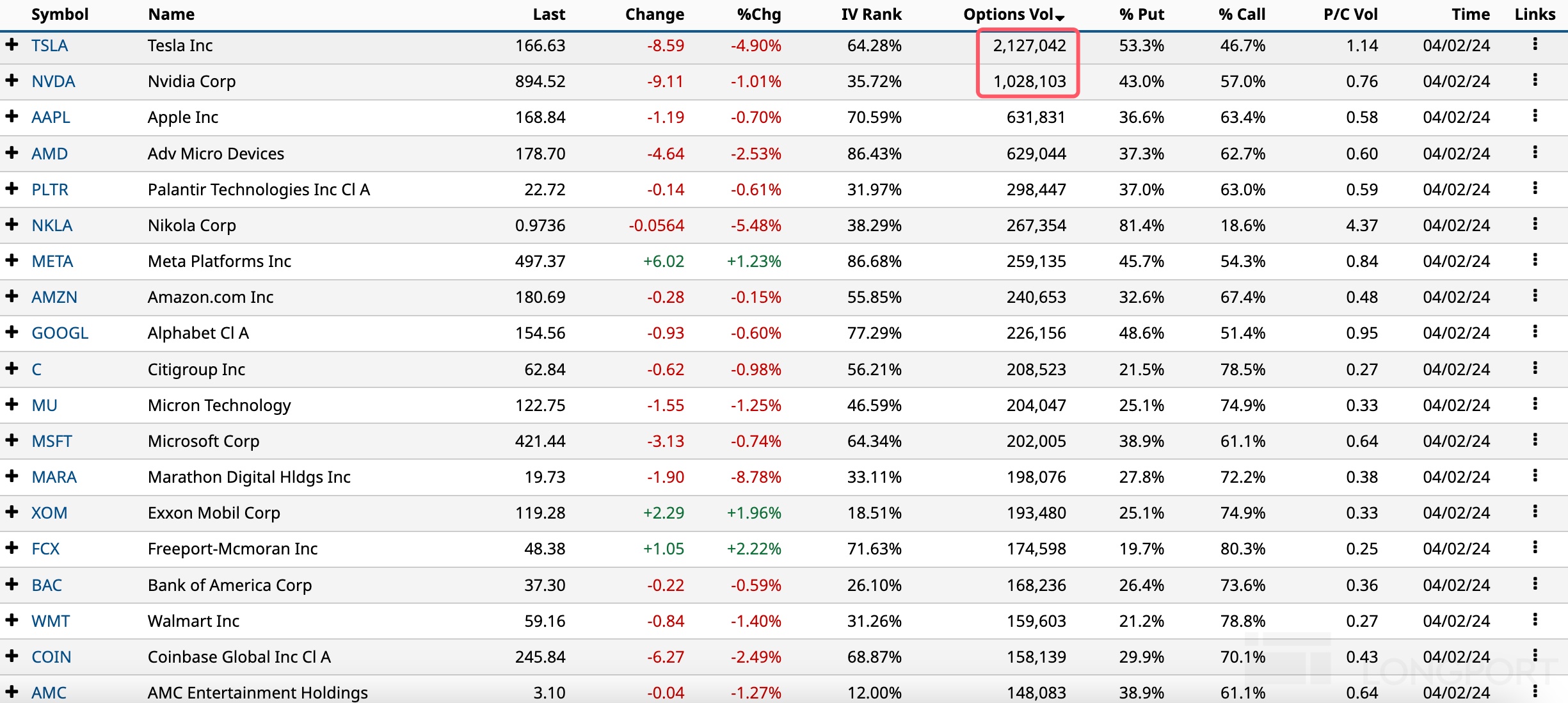This screenshot has width=1568, height=703.
Task: Sort the table by IV Rank header
Action: point(870,14)
